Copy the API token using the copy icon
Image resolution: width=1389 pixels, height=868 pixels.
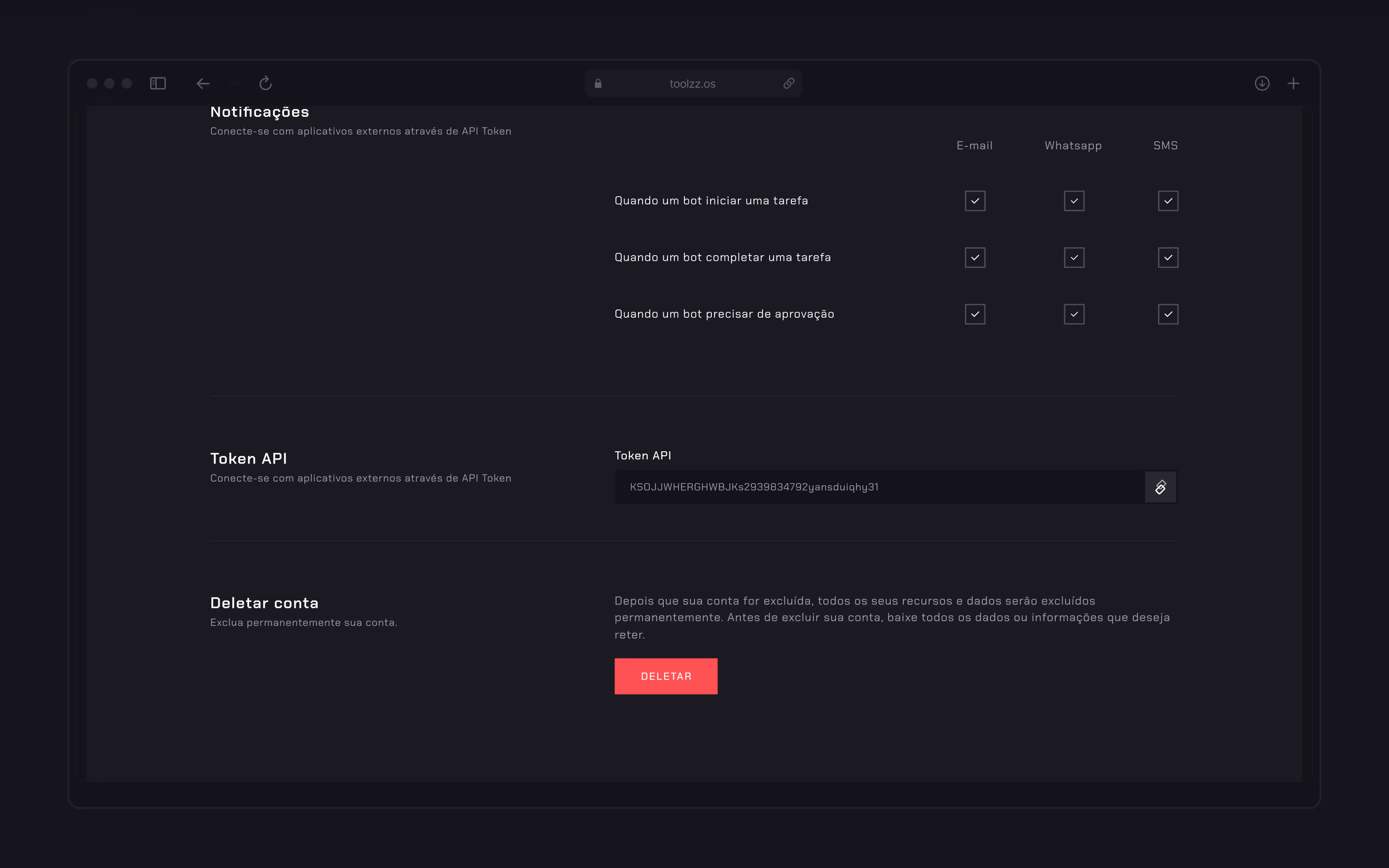pyautogui.click(x=1160, y=487)
